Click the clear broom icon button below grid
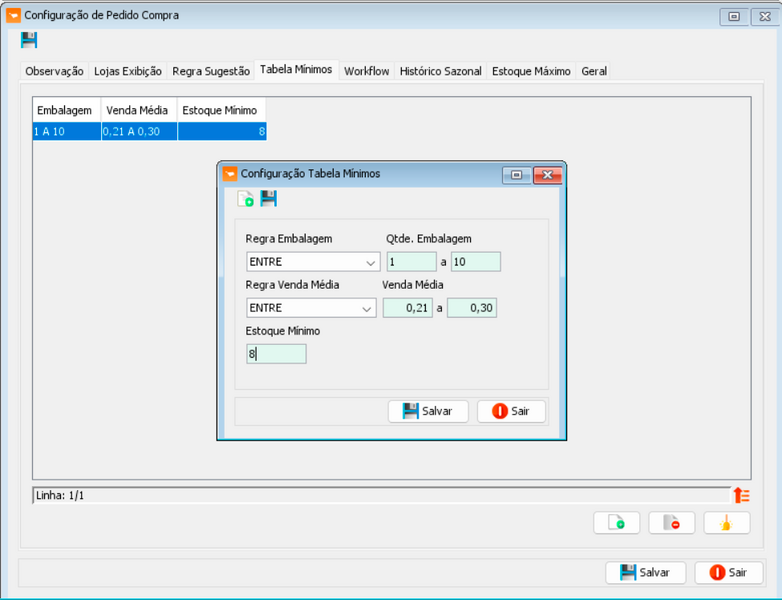The height and width of the screenshot is (600, 782). pos(727,523)
